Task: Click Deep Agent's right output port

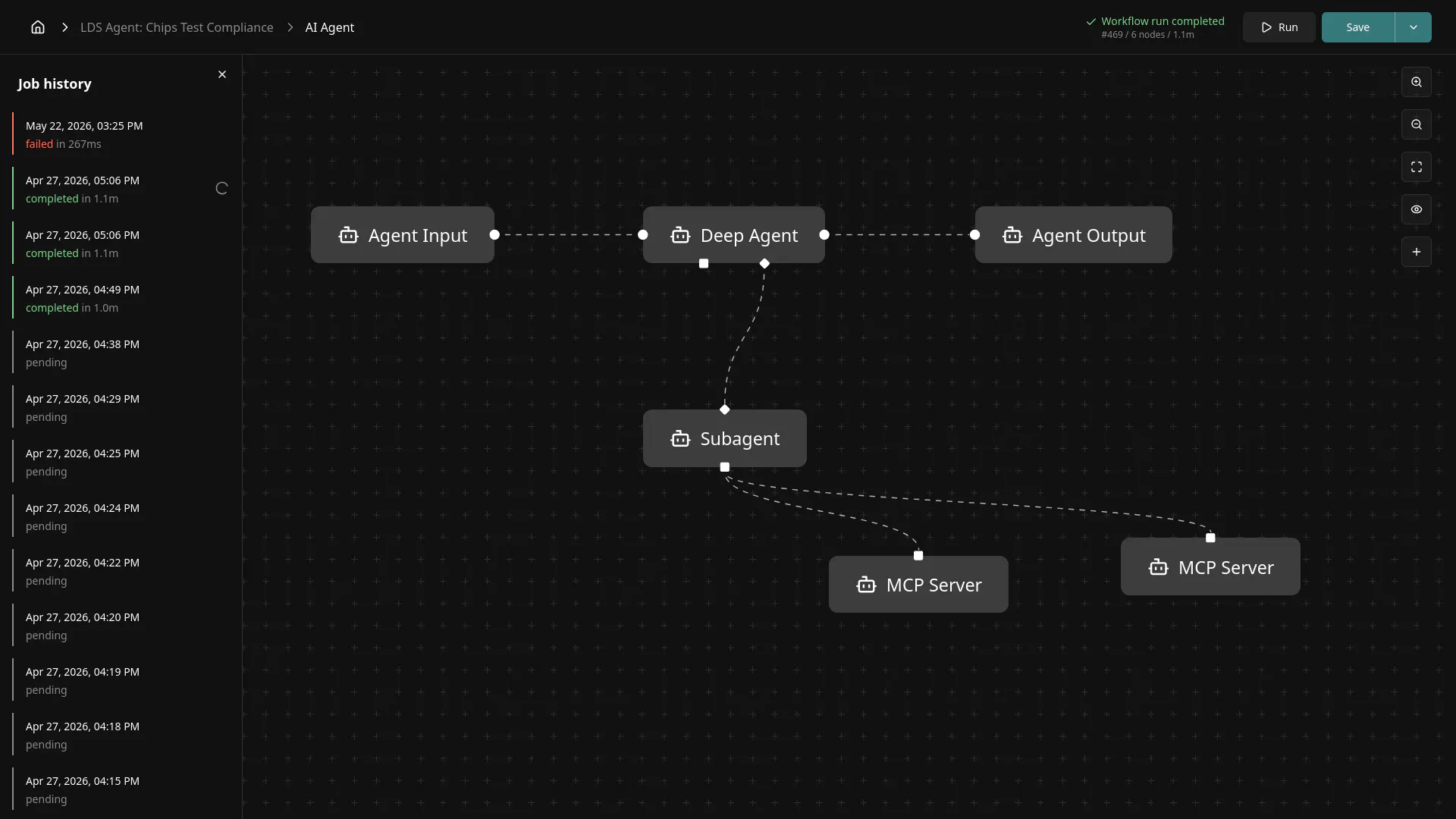Action: click(824, 235)
